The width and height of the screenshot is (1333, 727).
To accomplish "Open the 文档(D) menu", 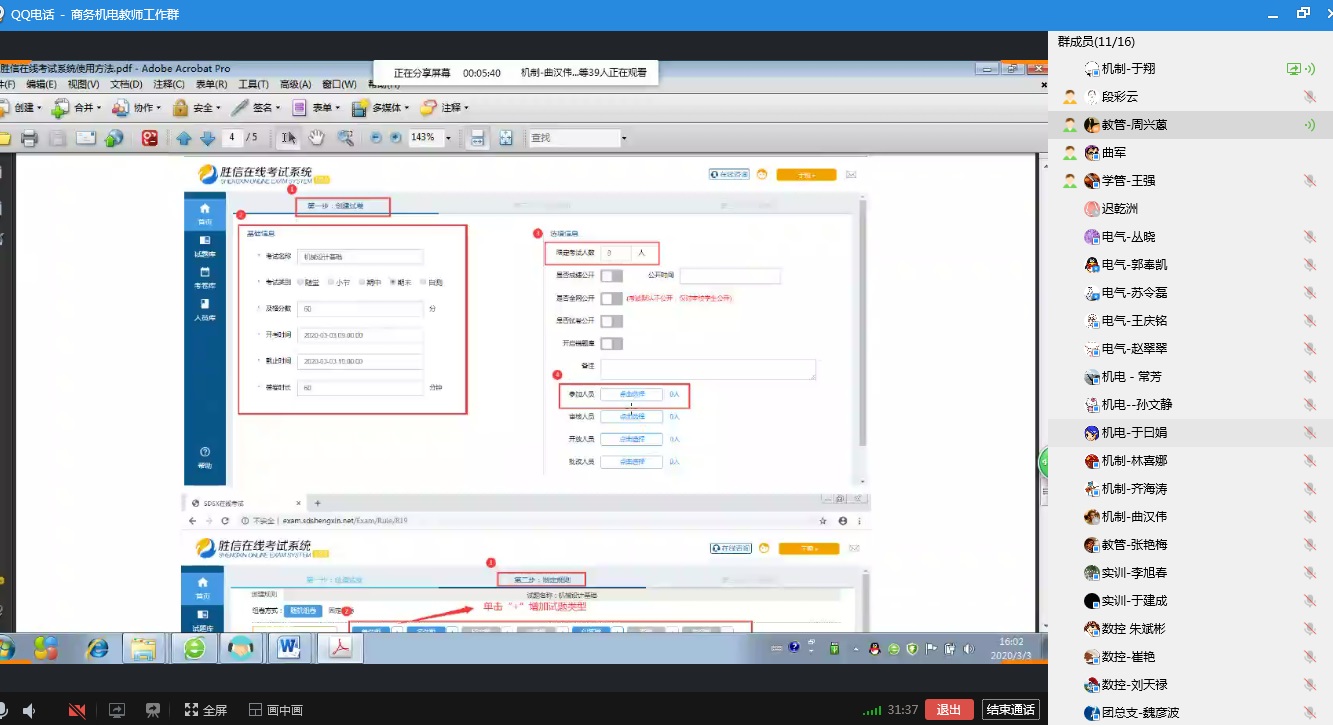I will (126, 85).
